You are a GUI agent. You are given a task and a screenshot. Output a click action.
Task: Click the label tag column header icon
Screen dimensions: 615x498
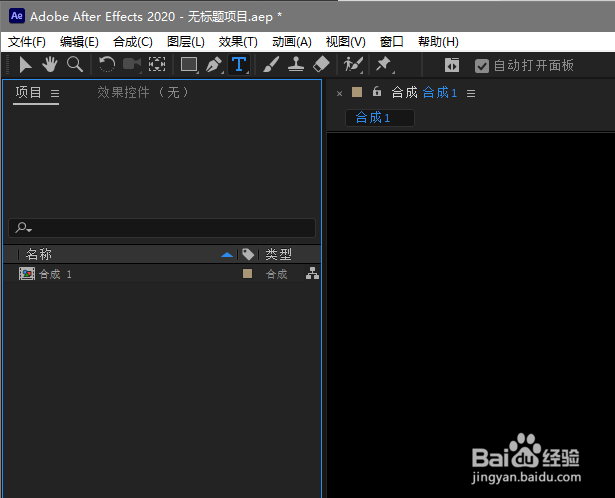coord(248,254)
